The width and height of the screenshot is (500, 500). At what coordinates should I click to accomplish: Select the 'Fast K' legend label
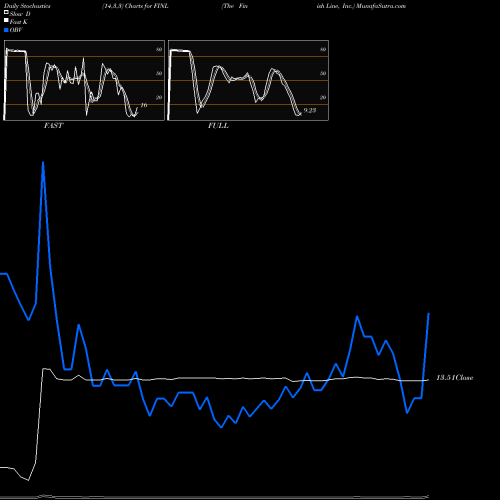[x=18, y=22]
